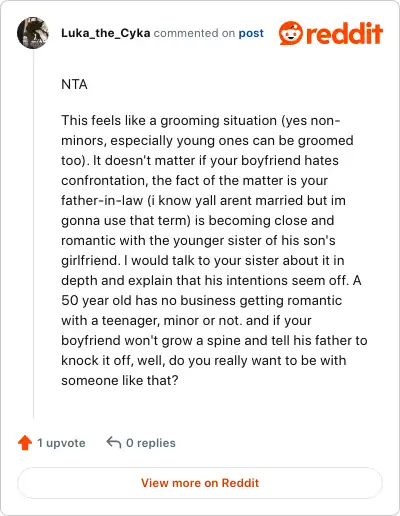
Task: Click the word "father-in-law" in comment
Action: (x=102, y=200)
